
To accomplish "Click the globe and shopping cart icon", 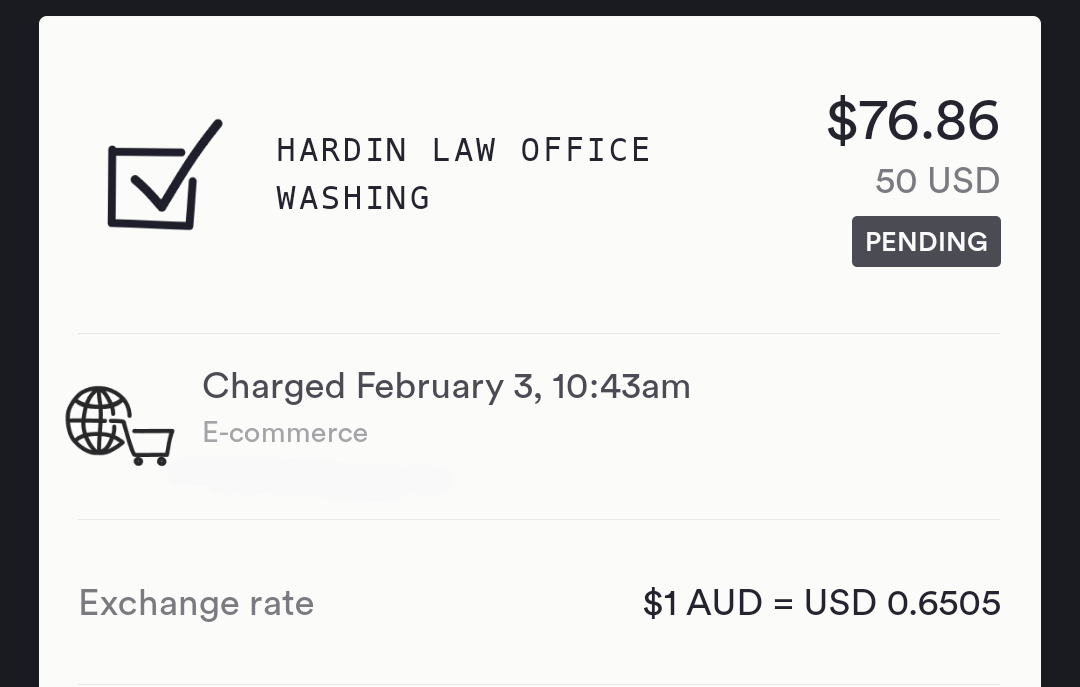I will point(120,425).
